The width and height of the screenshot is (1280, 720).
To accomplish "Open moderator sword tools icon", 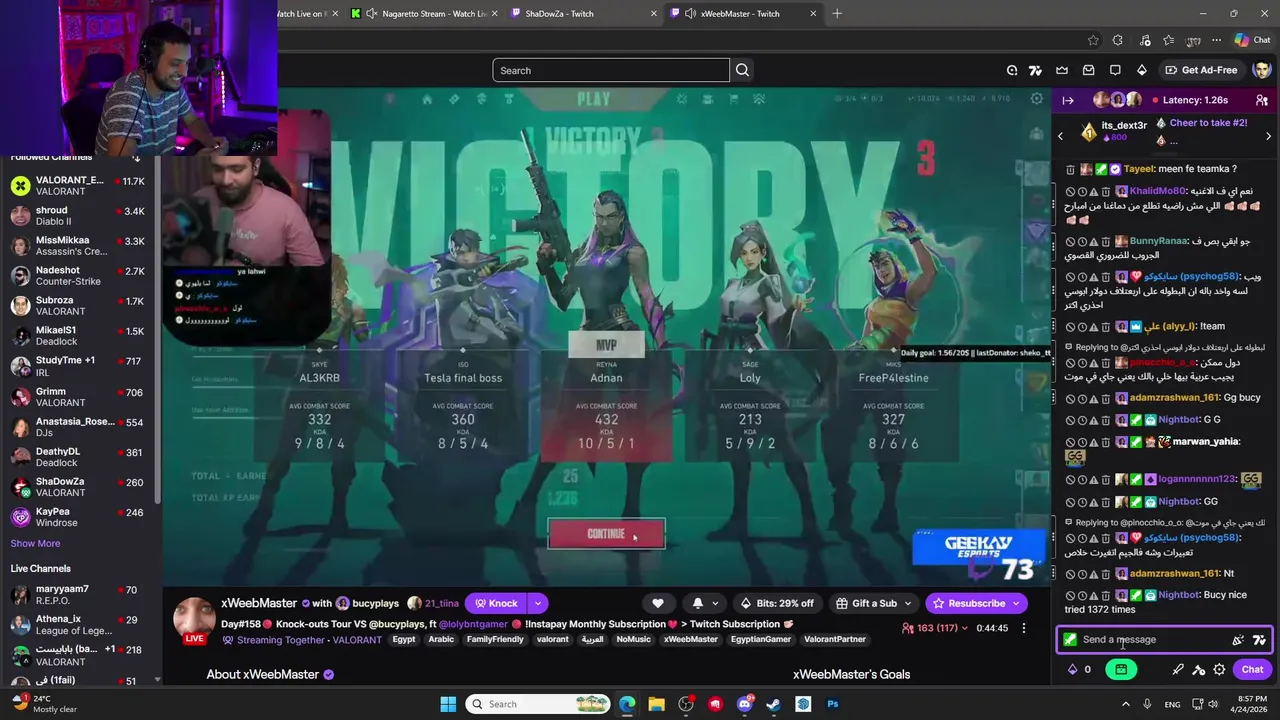I will pyautogui.click(x=1178, y=670).
